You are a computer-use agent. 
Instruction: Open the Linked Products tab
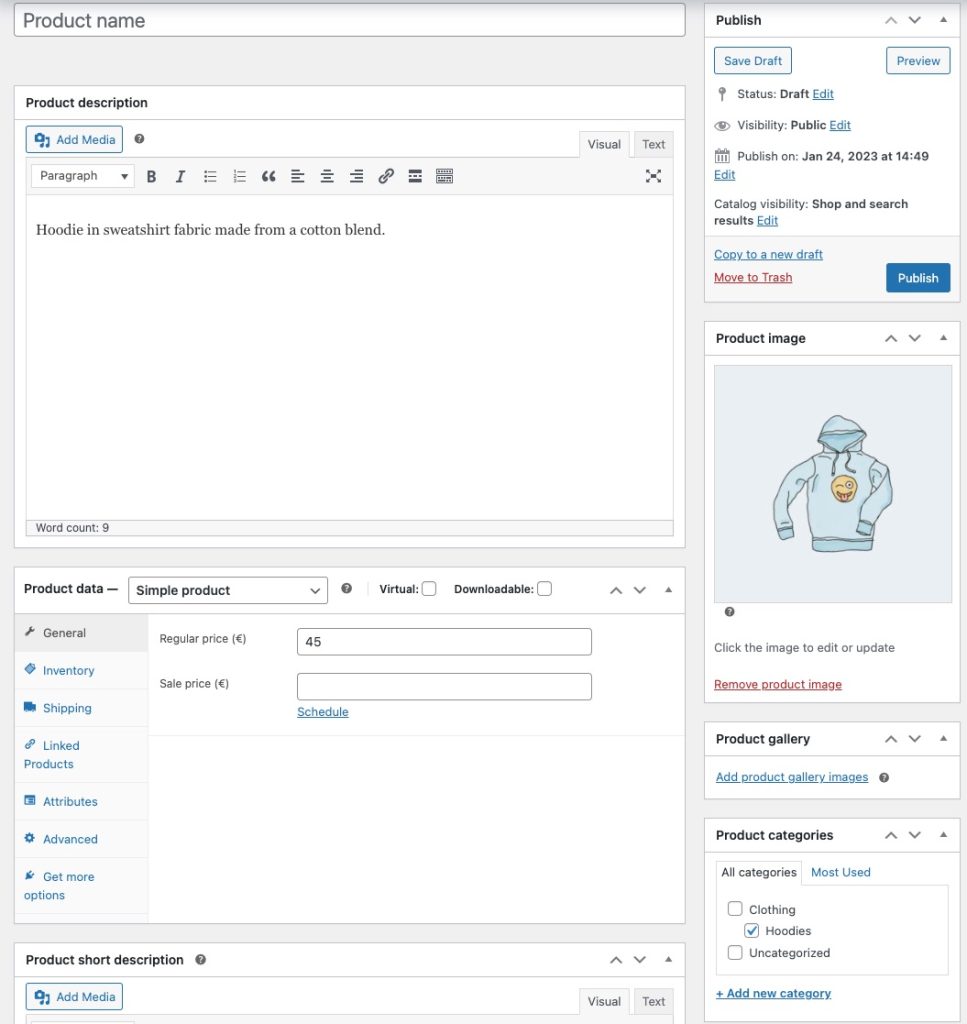click(82, 755)
